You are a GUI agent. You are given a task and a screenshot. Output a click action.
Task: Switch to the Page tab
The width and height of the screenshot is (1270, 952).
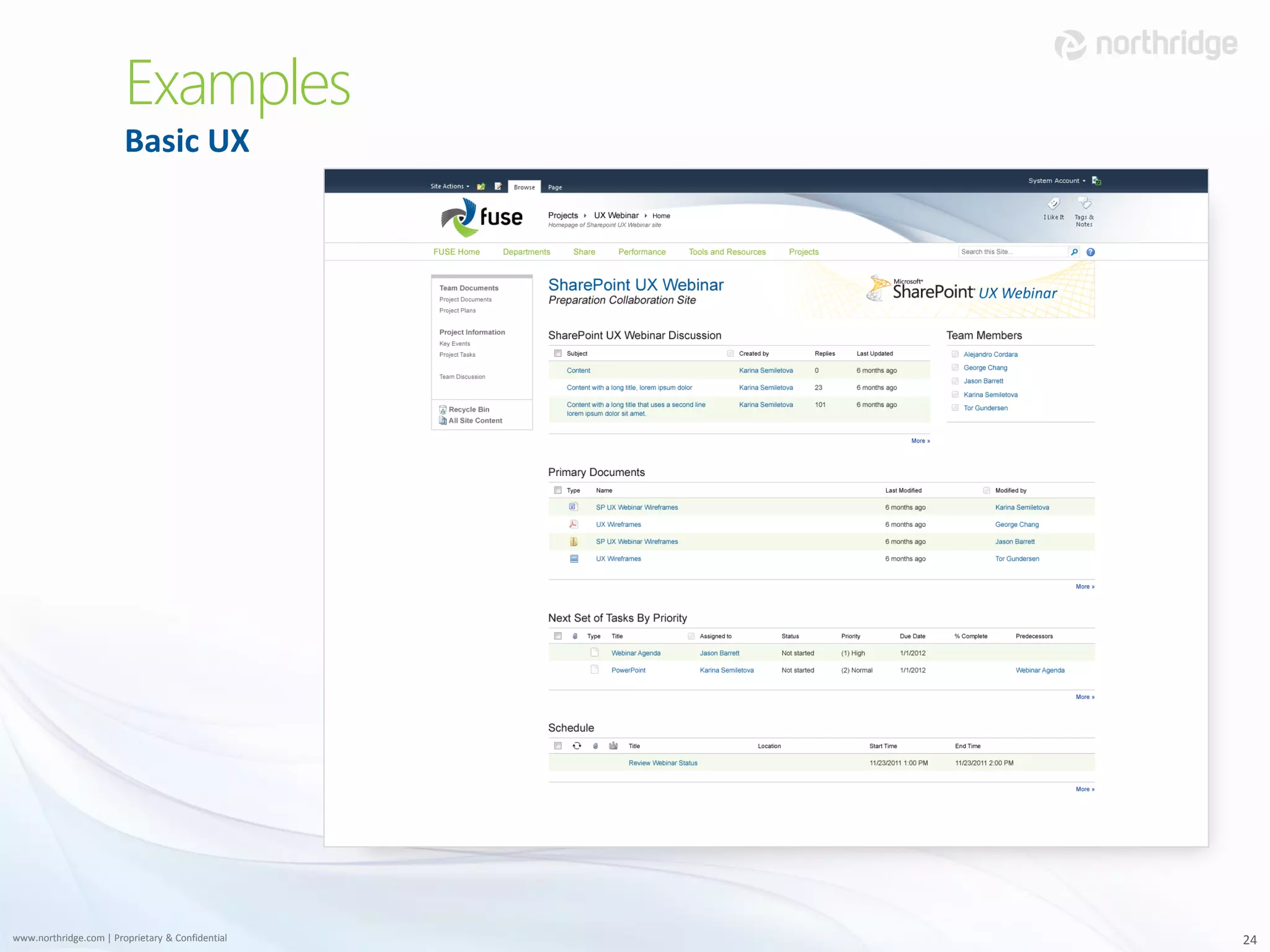tap(555, 187)
